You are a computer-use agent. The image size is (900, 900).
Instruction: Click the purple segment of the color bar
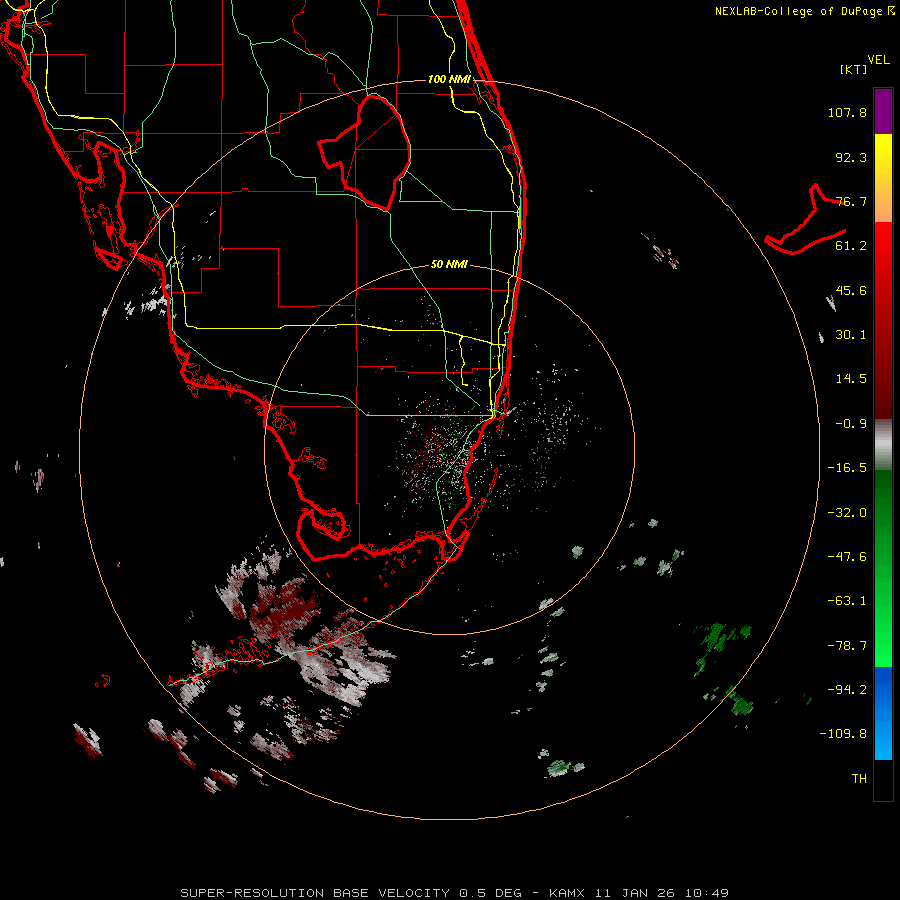pos(883,111)
